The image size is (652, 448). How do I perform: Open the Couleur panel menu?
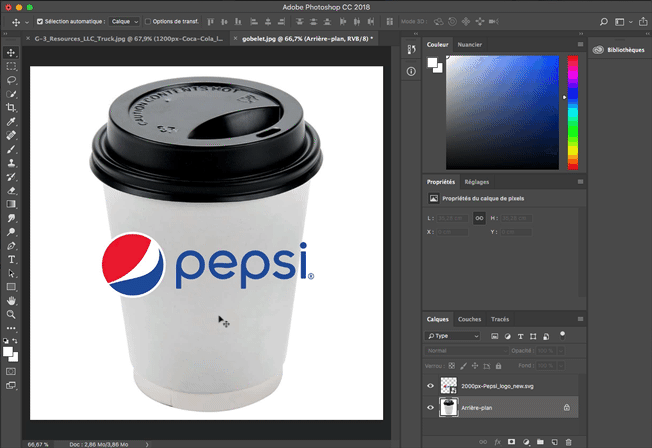tap(580, 44)
